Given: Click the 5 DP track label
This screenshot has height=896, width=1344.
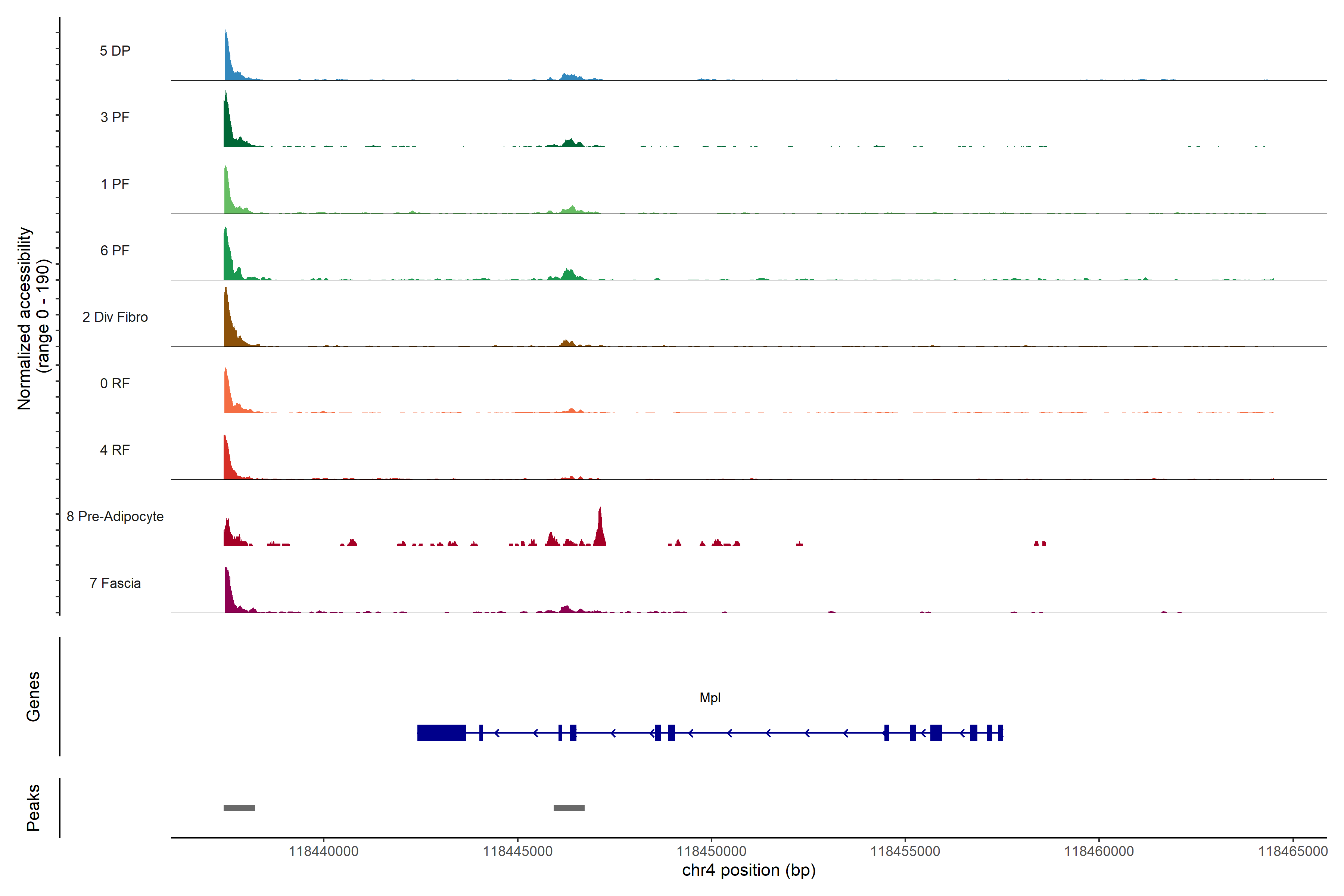Looking at the screenshot, I should 115,51.
